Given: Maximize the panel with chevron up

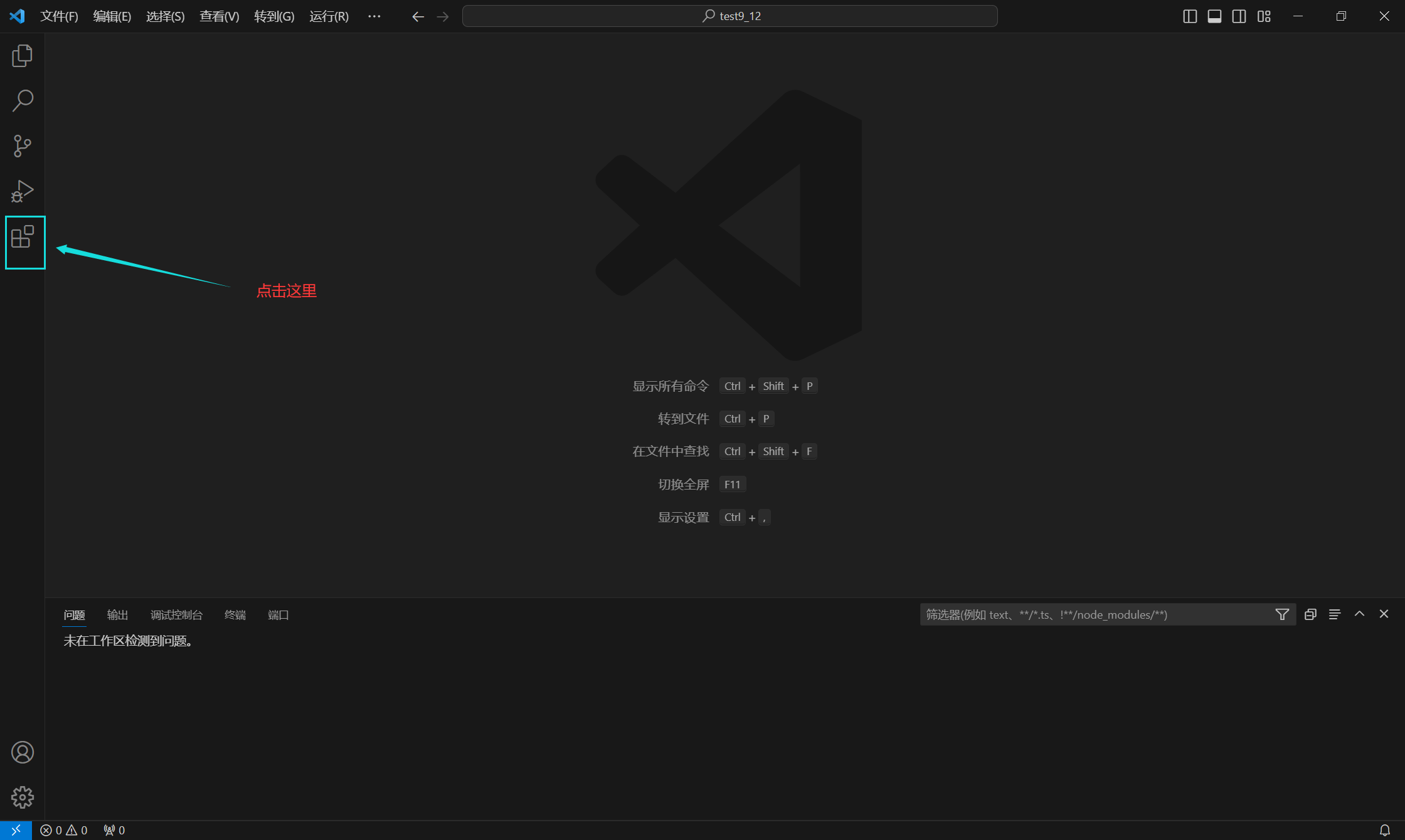Looking at the screenshot, I should [1359, 614].
